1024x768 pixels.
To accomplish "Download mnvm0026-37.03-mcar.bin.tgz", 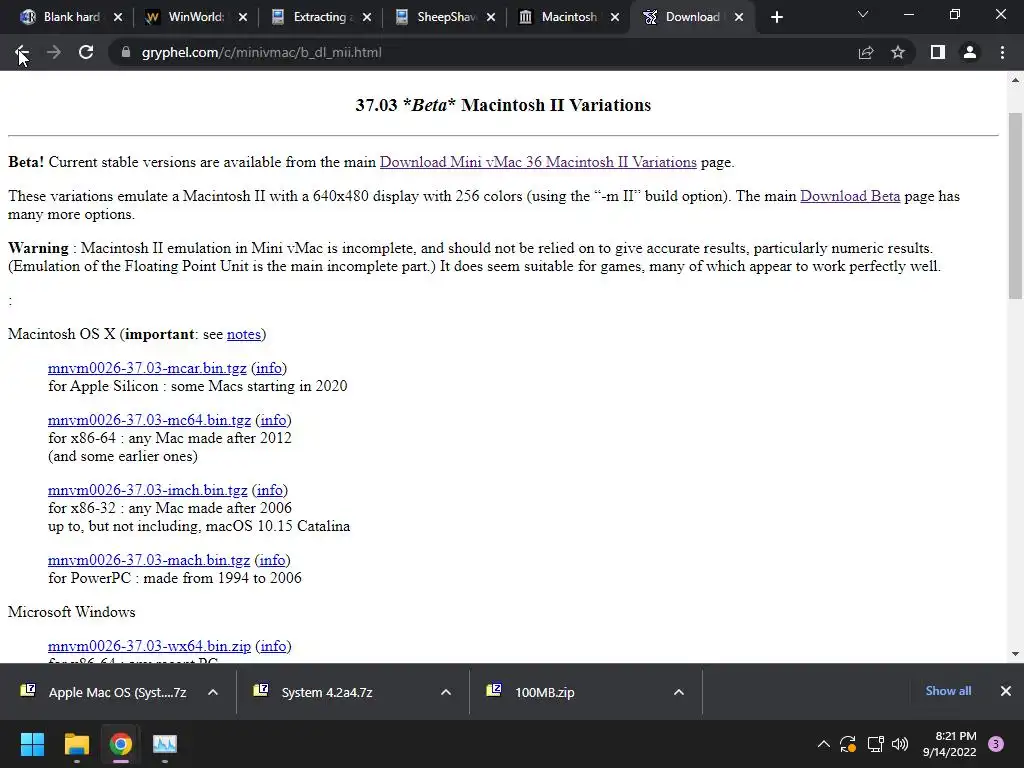I will [x=147, y=368].
